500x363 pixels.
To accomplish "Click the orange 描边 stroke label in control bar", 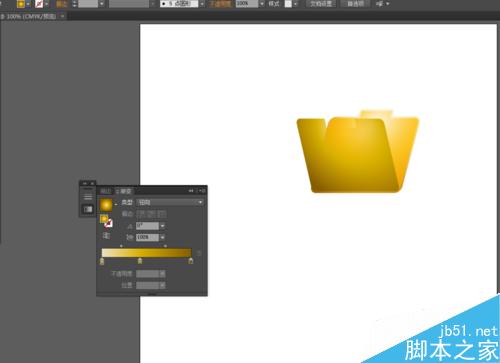I will coord(62,4).
